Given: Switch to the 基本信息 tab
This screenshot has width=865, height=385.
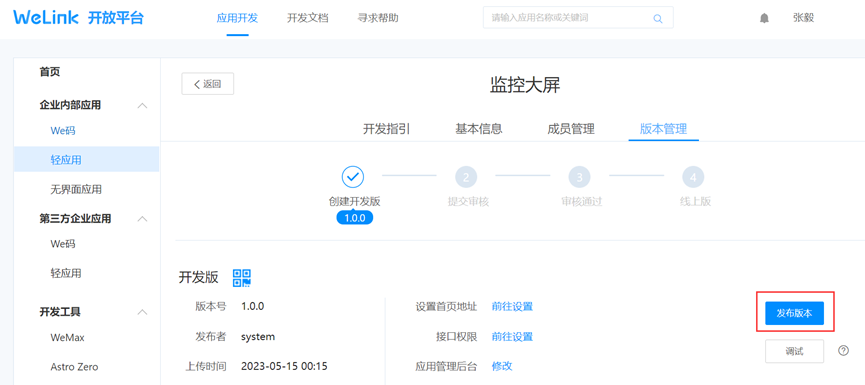Looking at the screenshot, I should click(479, 129).
